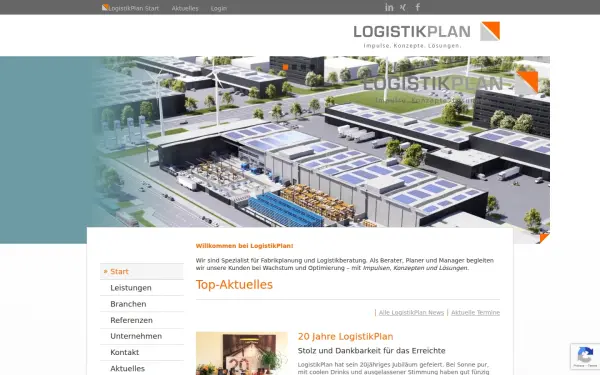
Task: Open LogistikPlan Start in top bar
Action: tap(134, 8)
